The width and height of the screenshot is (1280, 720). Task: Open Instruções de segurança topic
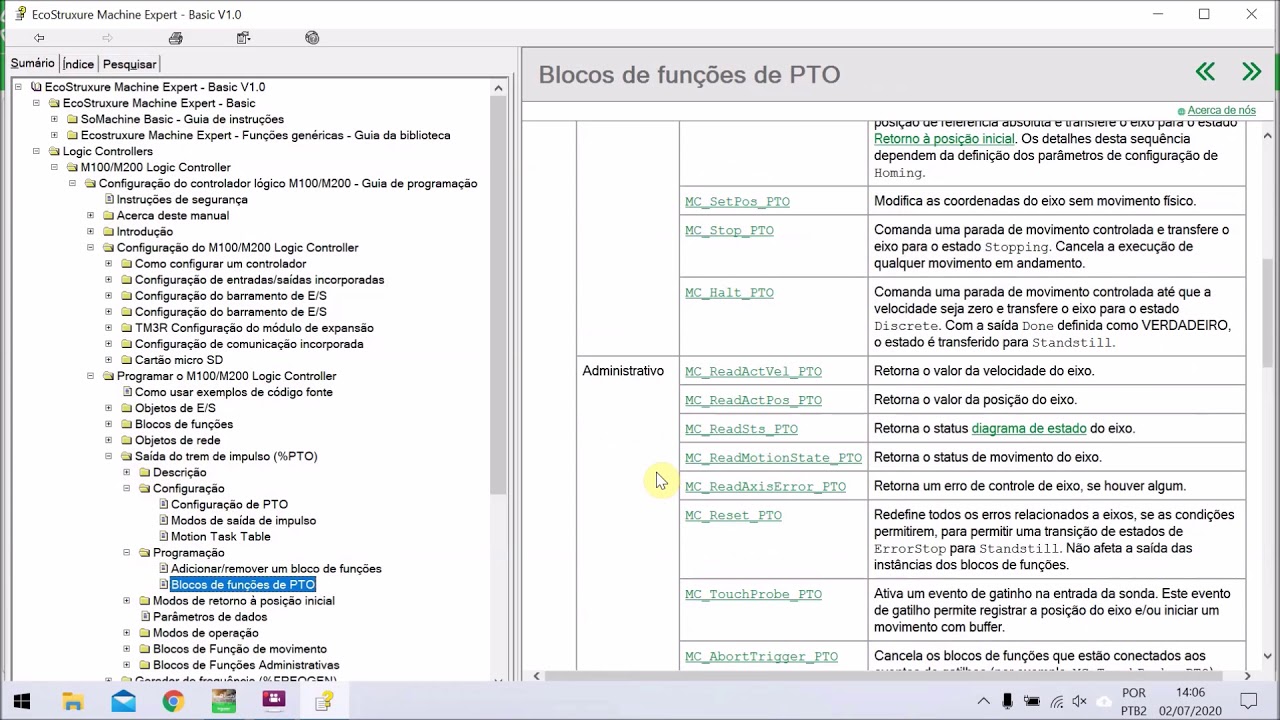click(182, 199)
